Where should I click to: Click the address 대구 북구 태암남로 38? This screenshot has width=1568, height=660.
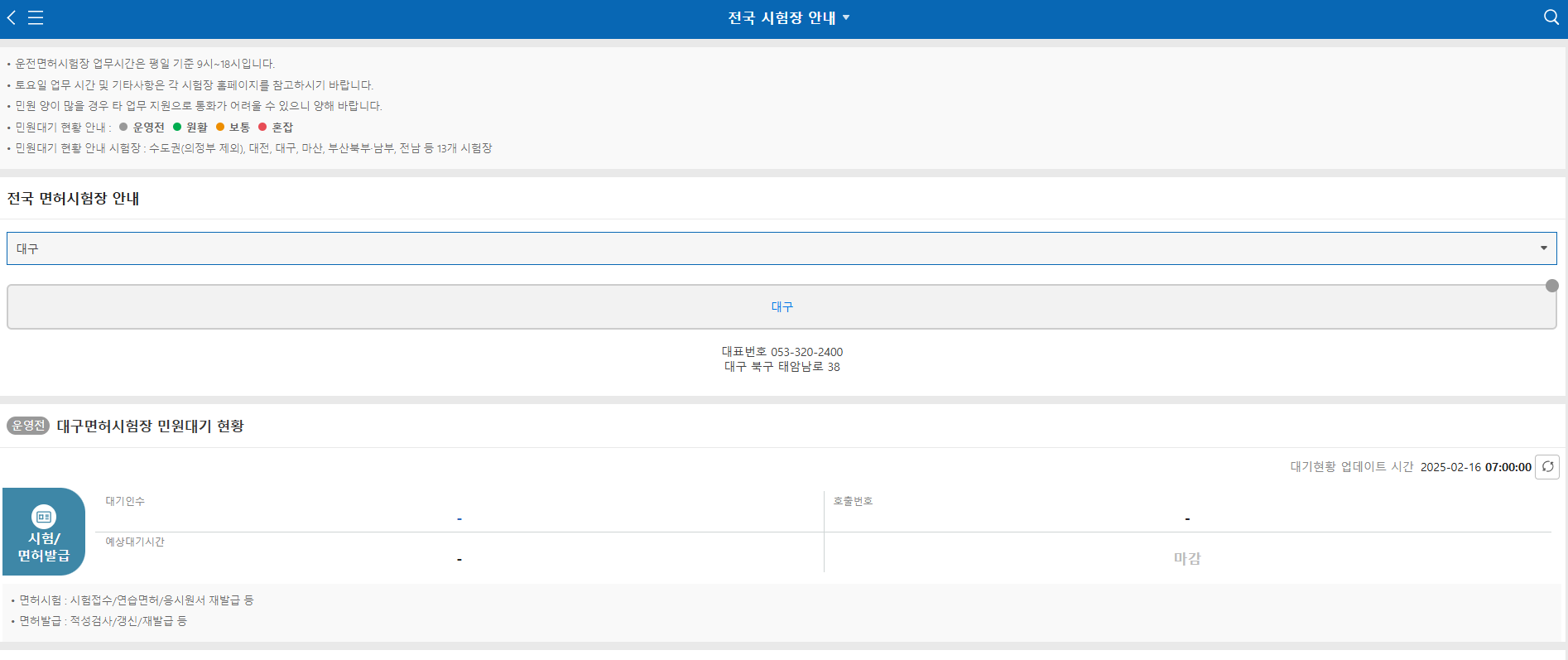click(782, 367)
